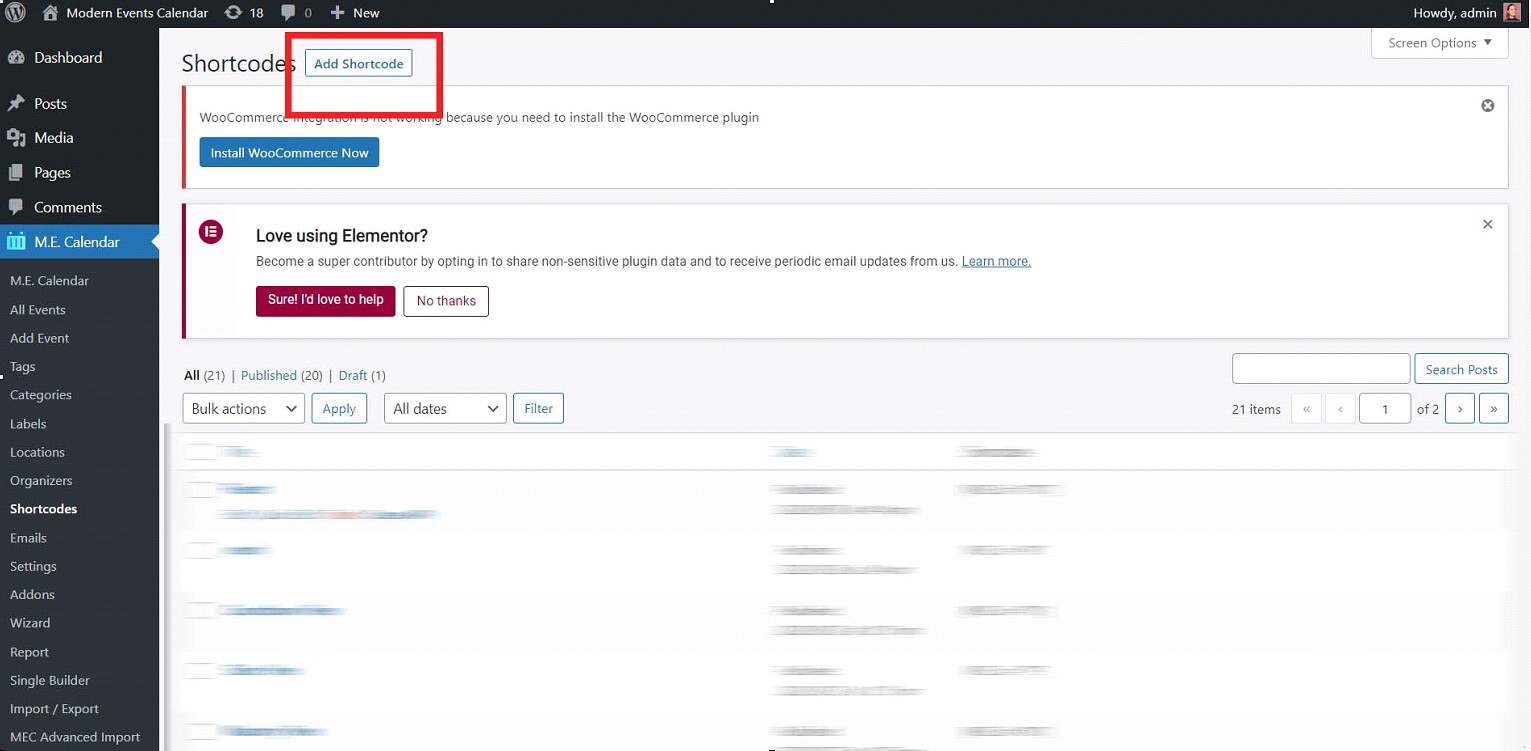Open Wizard submenu item
Image resolution: width=1531 pixels, height=751 pixels.
pos(30,623)
